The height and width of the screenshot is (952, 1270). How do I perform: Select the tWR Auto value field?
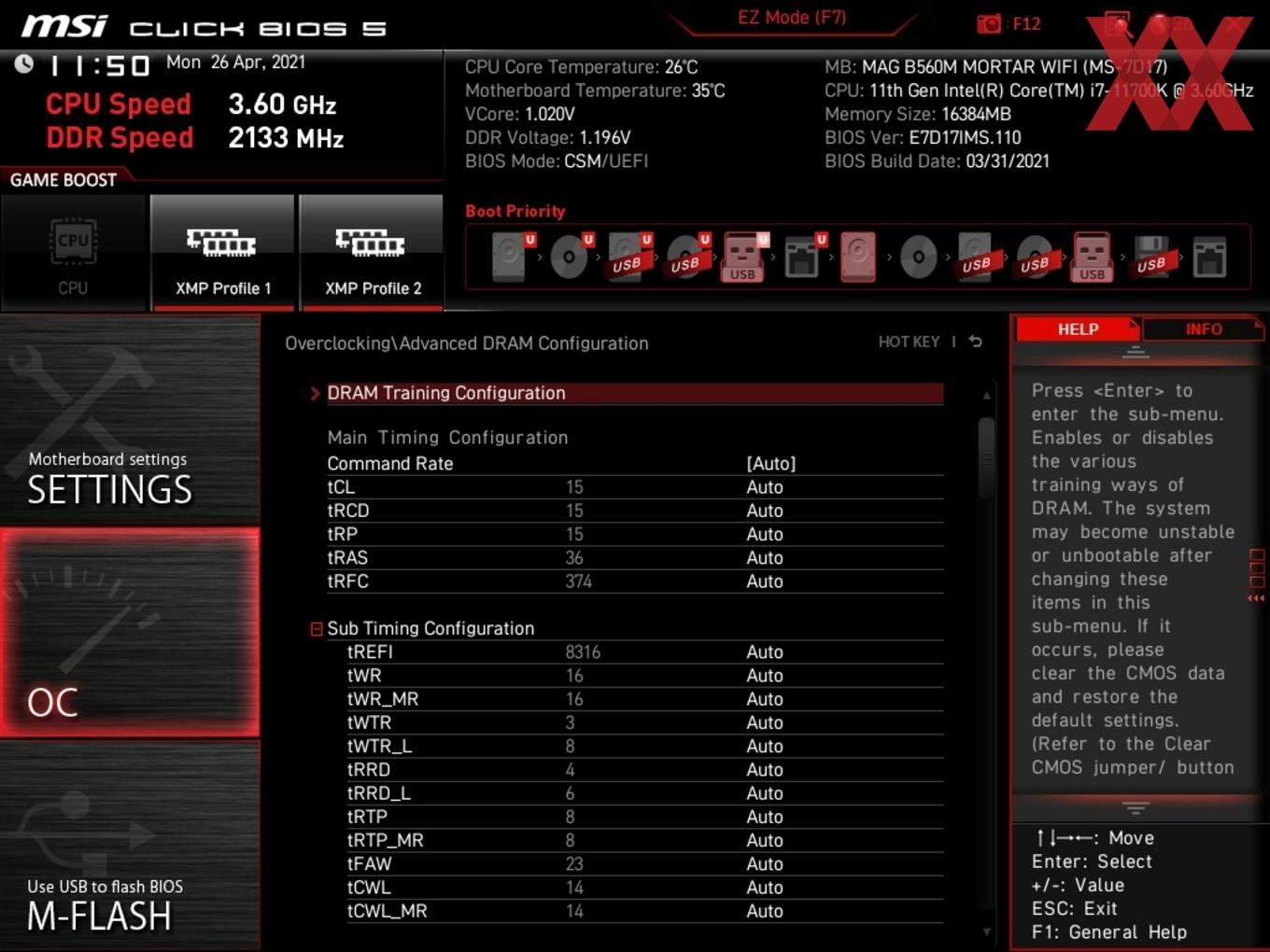click(764, 676)
